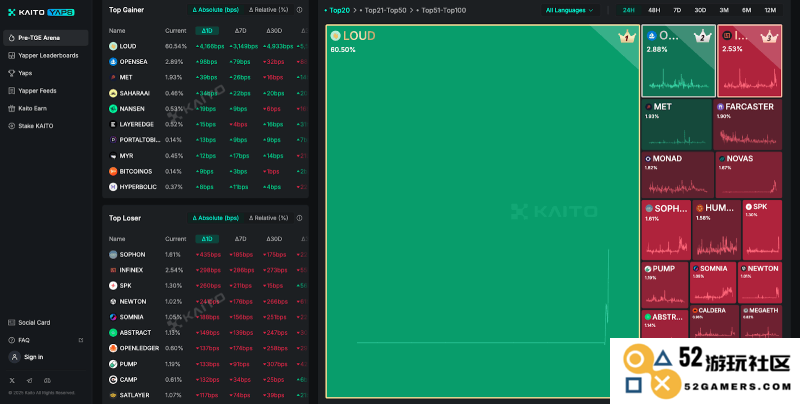Click the ABSTRACT icon in Top Loser
This screenshot has height=404, width=800.
coord(113,333)
